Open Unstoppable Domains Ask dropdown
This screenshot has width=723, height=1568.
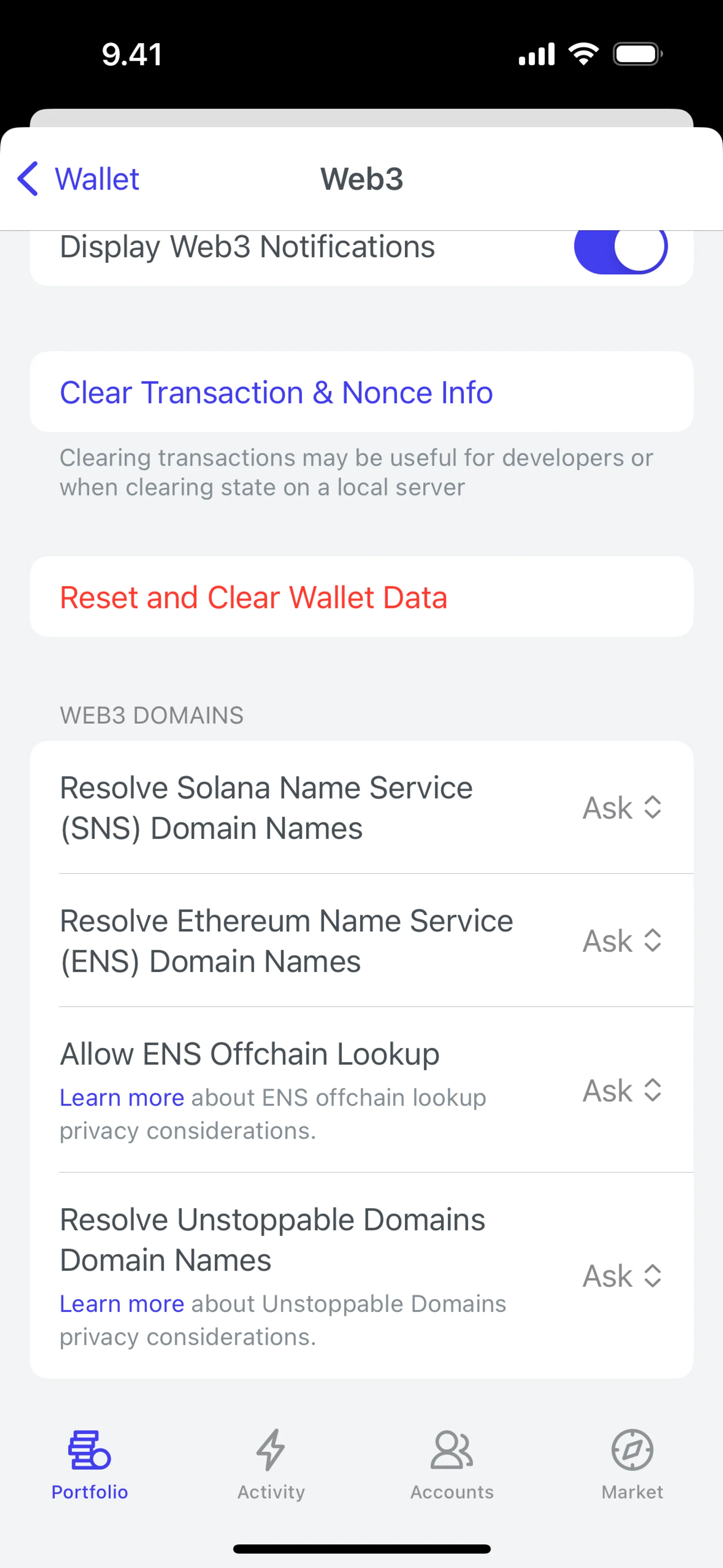click(622, 1276)
